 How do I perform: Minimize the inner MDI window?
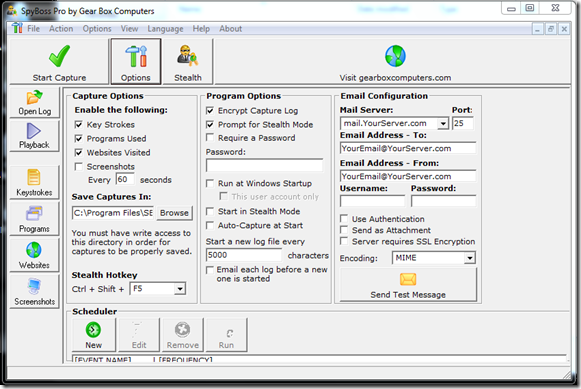pos(537,29)
